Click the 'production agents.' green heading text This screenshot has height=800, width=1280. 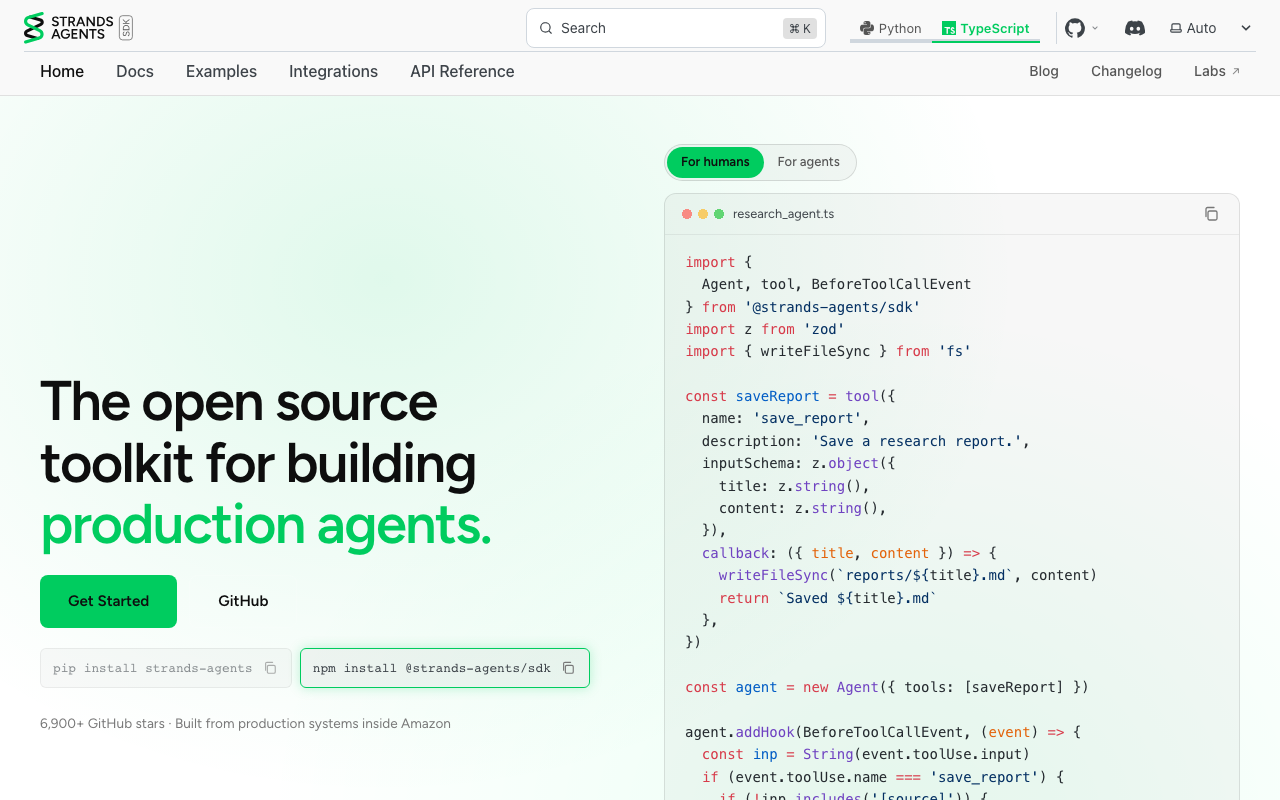click(266, 525)
